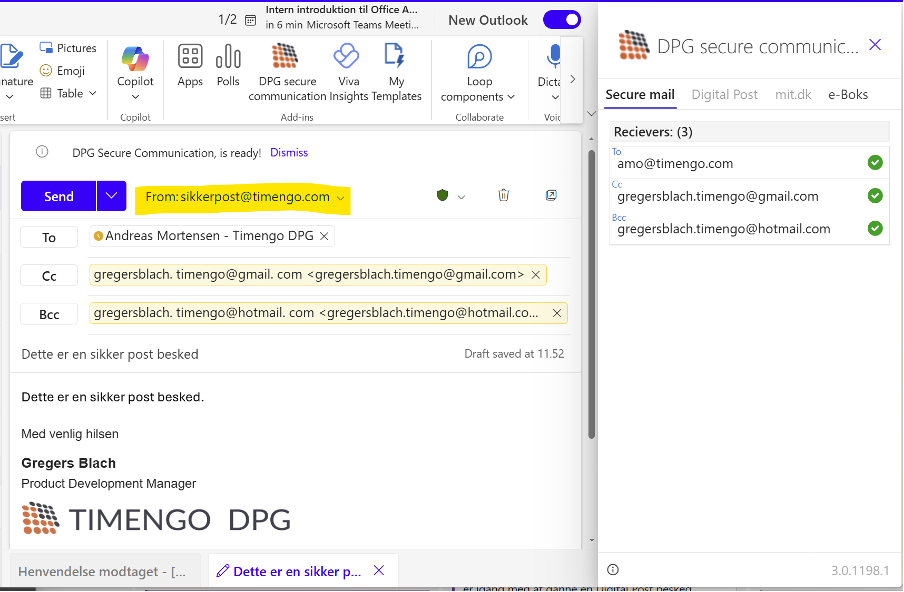Click the Recievers (3) header
Viewport: 904px width, 592px height.
[749, 132]
